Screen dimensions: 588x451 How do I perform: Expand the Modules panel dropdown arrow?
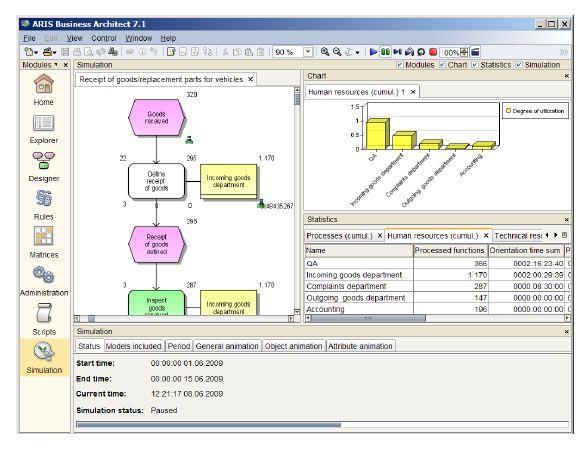click(x=56, y=64)
